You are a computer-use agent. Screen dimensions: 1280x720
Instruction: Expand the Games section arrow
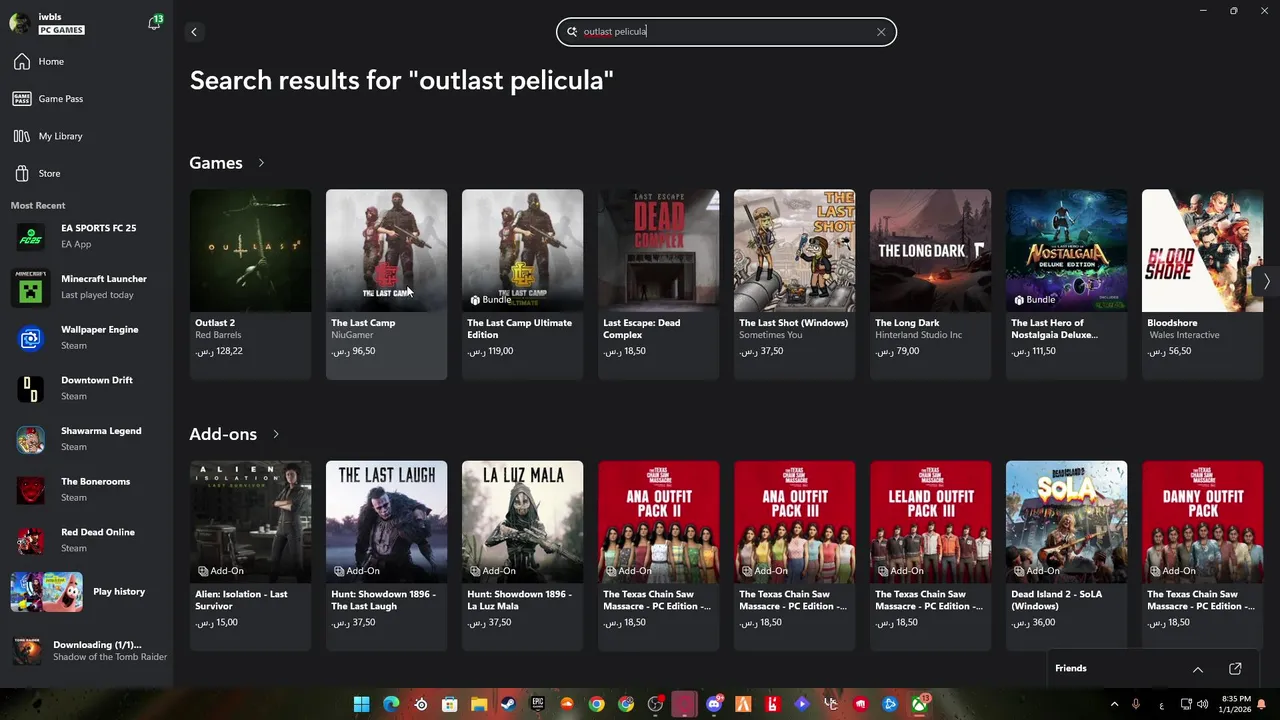(x=261, y=163)
